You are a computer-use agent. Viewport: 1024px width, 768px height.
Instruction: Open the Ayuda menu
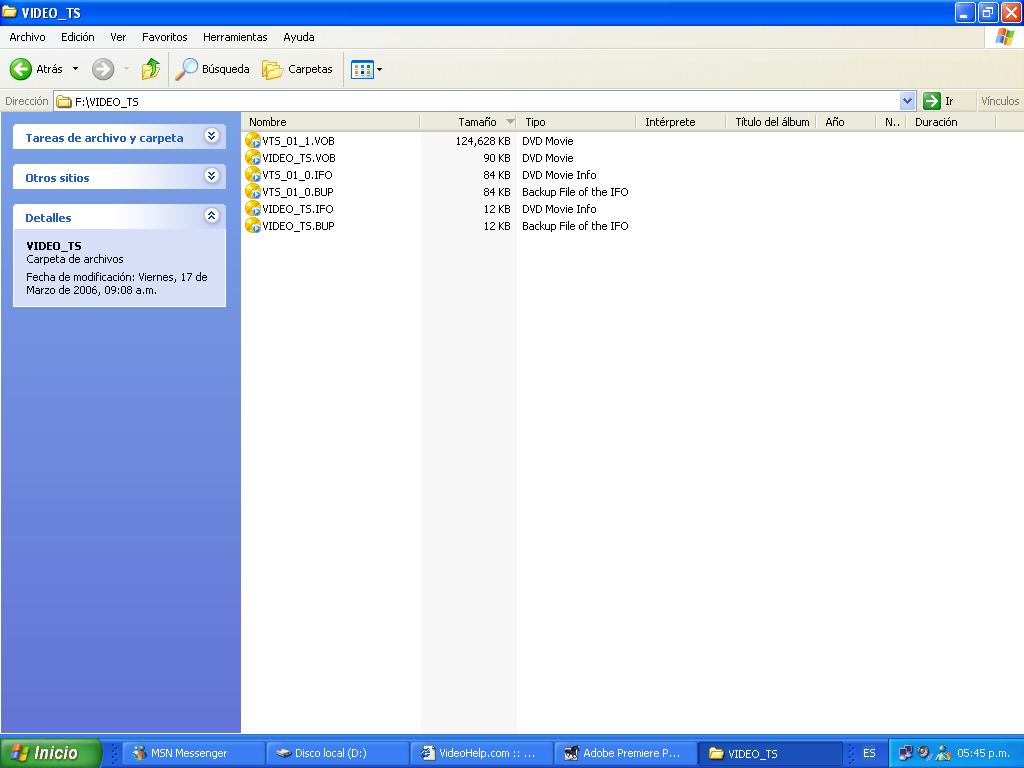pos(299,37)
